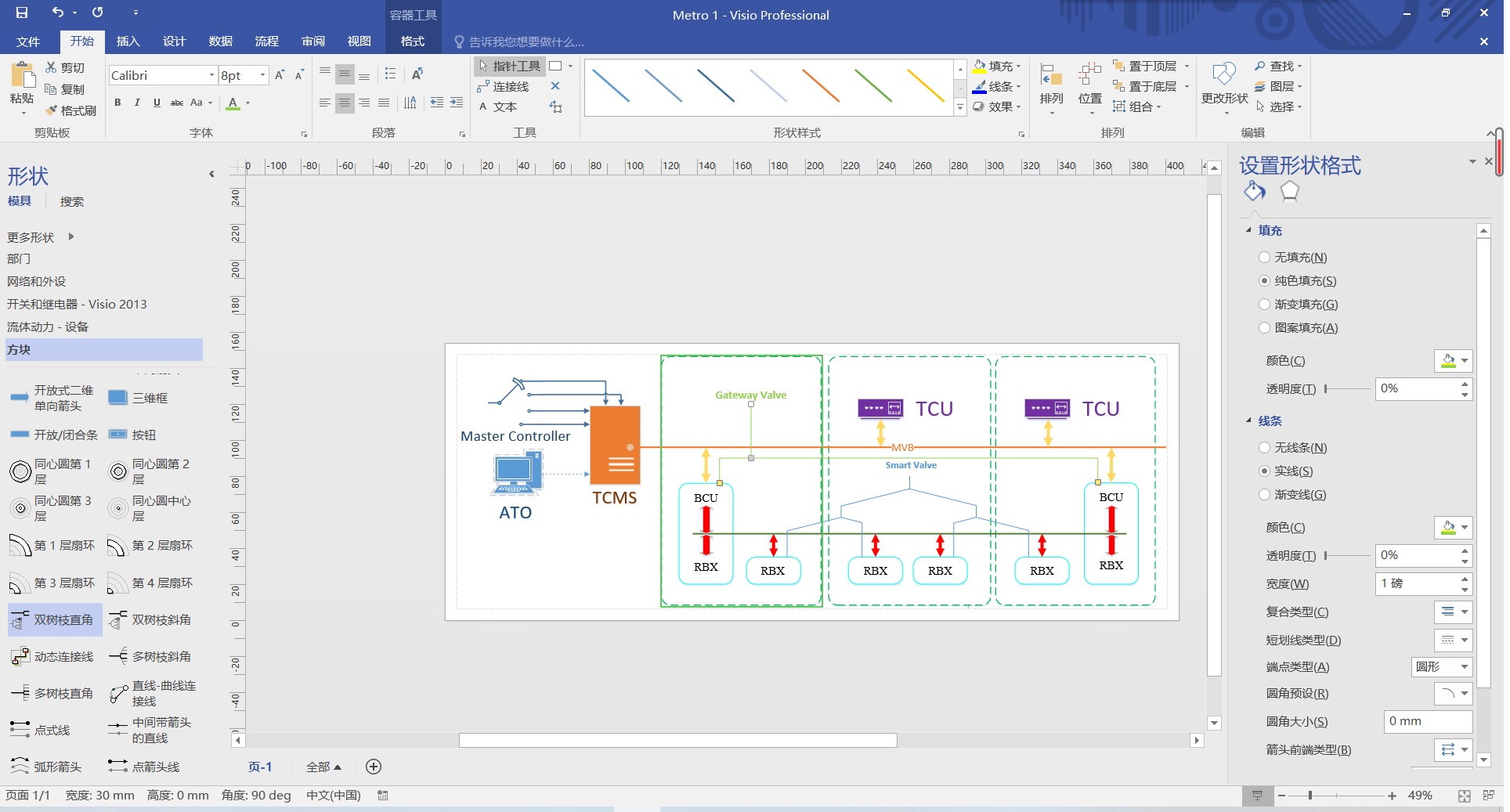The width and height of the screenshot is (1510, 812).
Task: Click the All (全部) pages button
Action: 323,767
